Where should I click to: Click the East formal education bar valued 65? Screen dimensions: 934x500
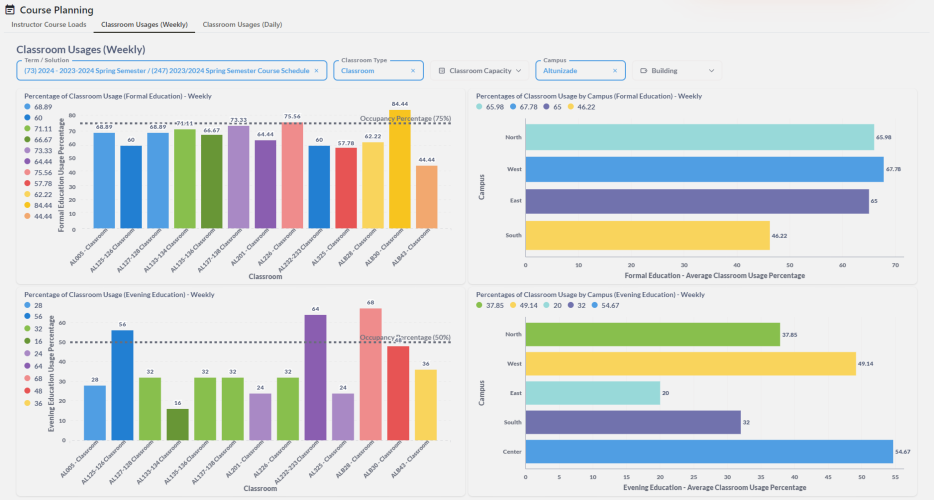[x=697, y=201]
